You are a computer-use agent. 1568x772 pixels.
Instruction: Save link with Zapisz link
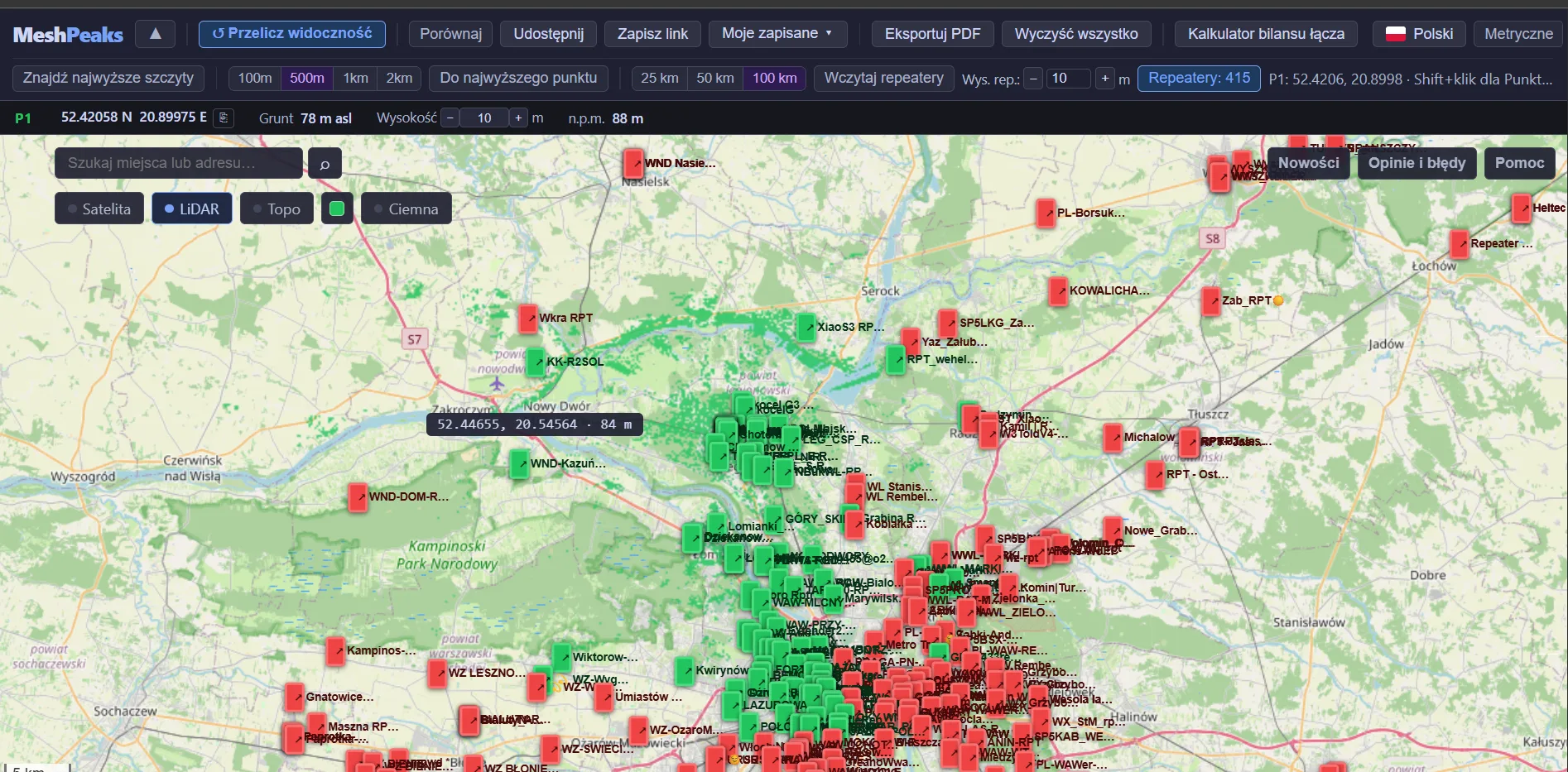tap(652, 34)
